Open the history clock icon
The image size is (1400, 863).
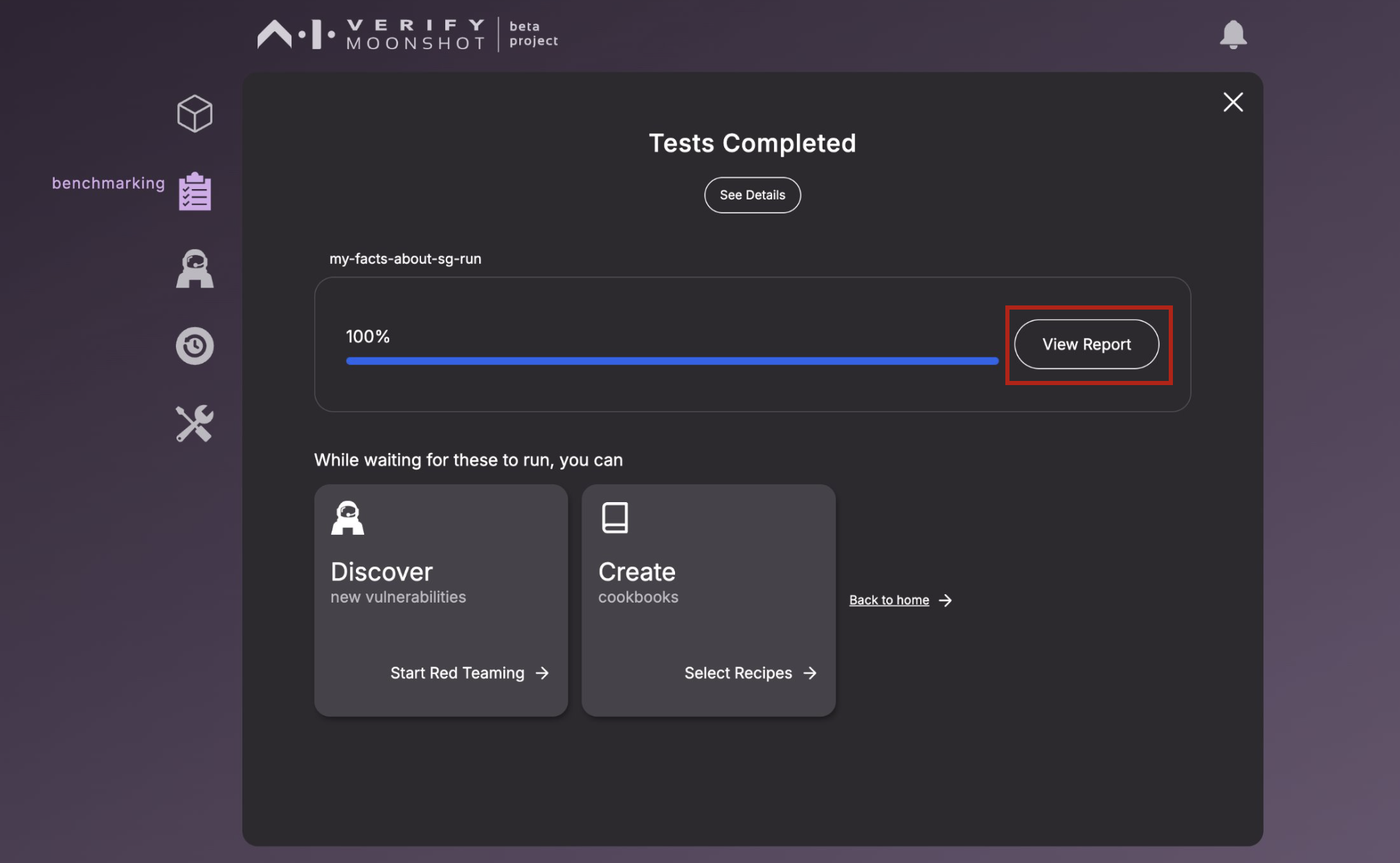195,346
